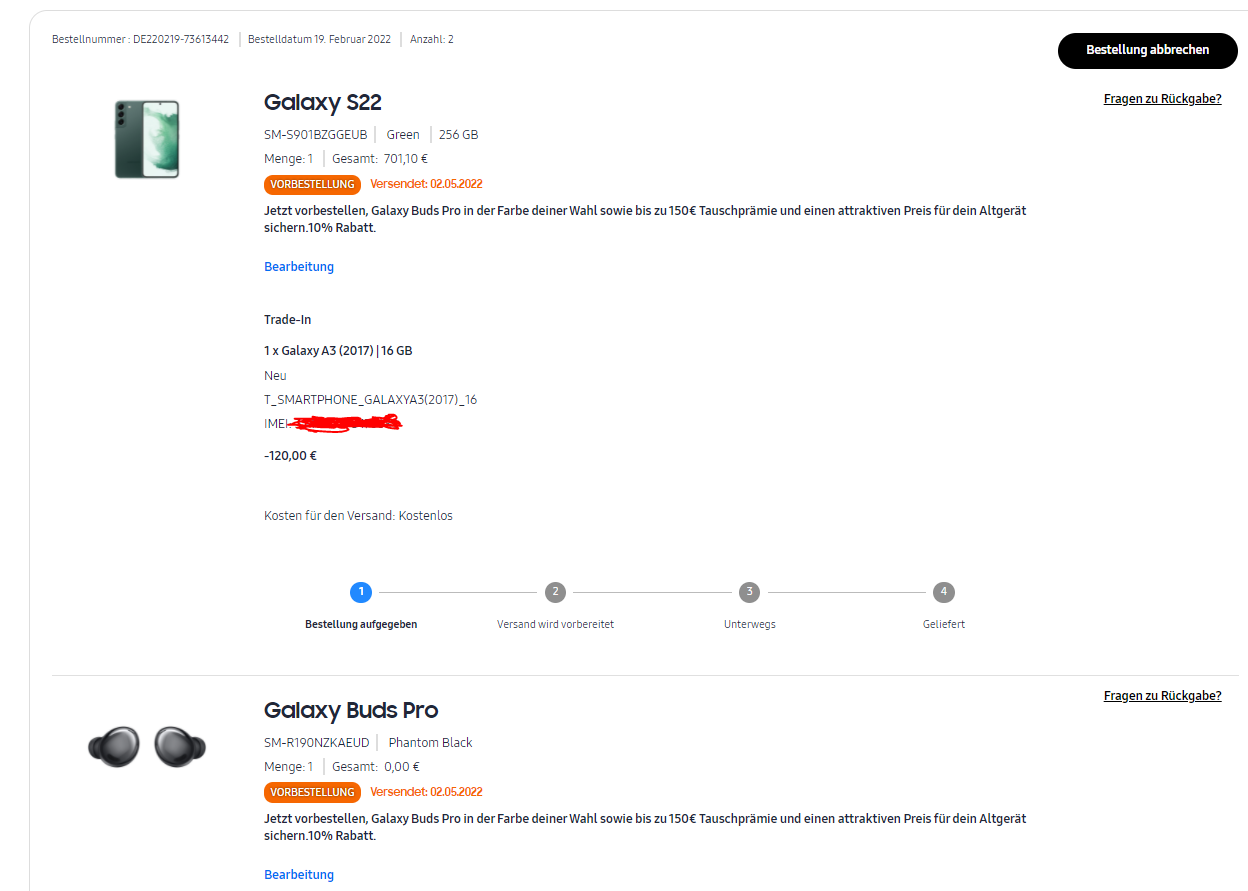This screenshot has height=891, width=1248.
Task: Click the Trade-In heading
Action: [x=287, y=320]
